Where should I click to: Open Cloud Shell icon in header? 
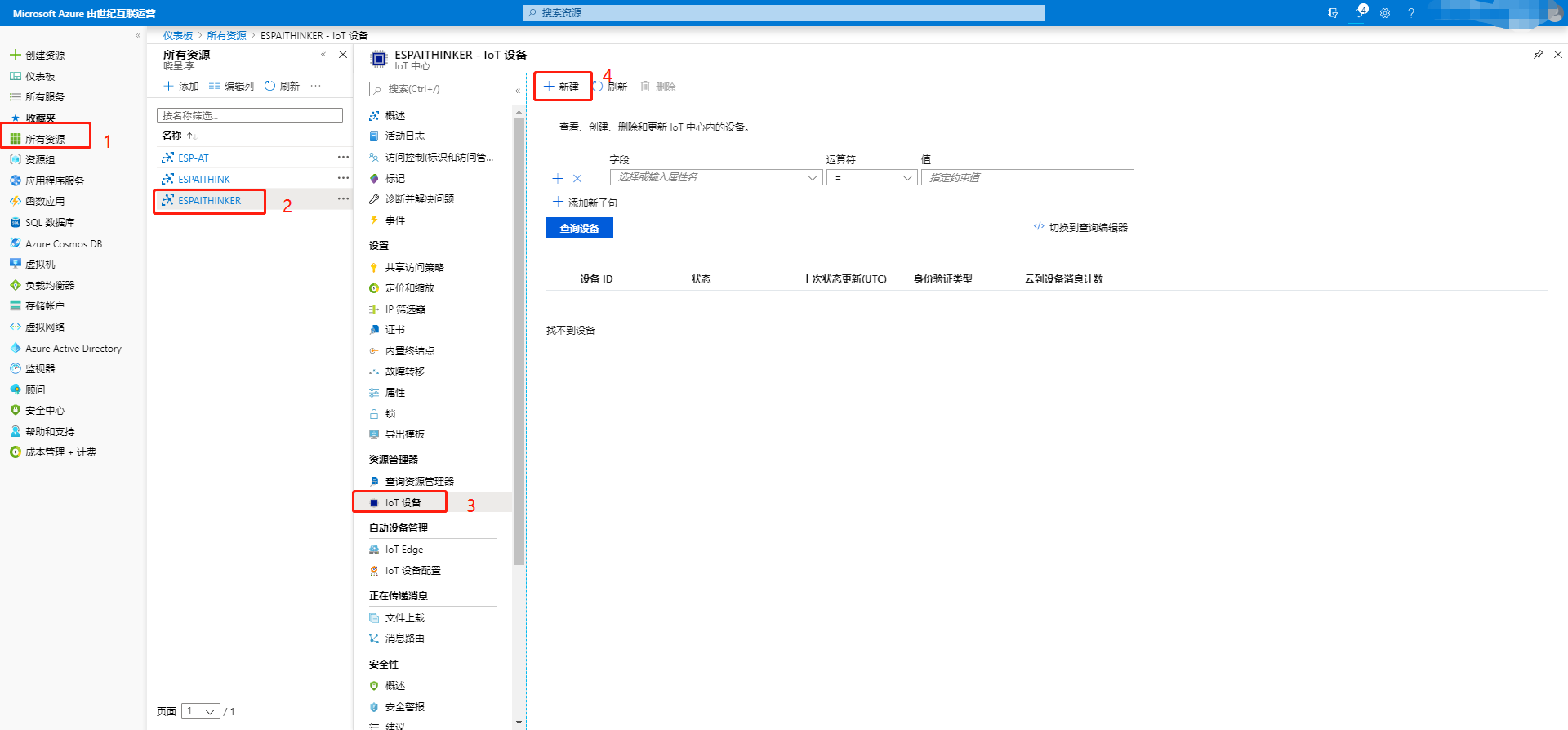(1333, 13)
